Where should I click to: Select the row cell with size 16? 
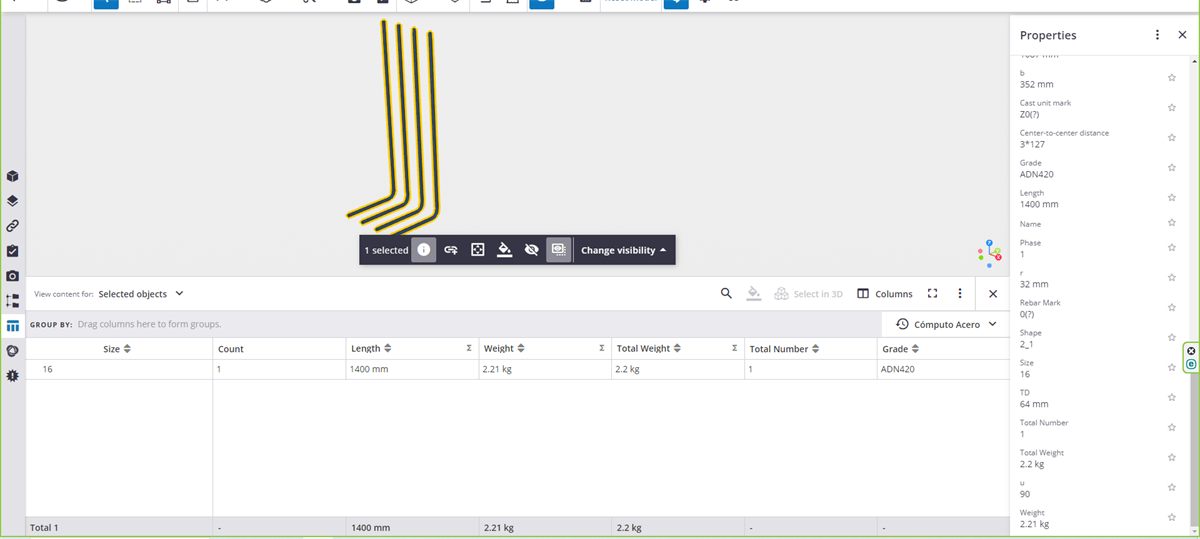119,369
